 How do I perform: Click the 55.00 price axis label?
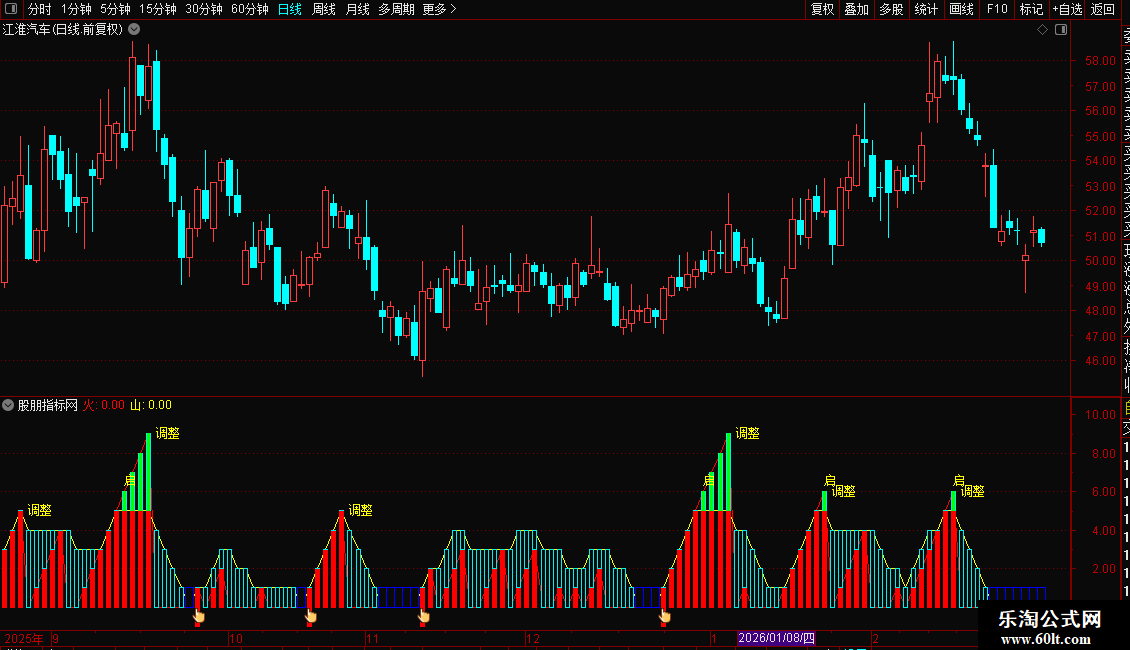point(1100,136)
